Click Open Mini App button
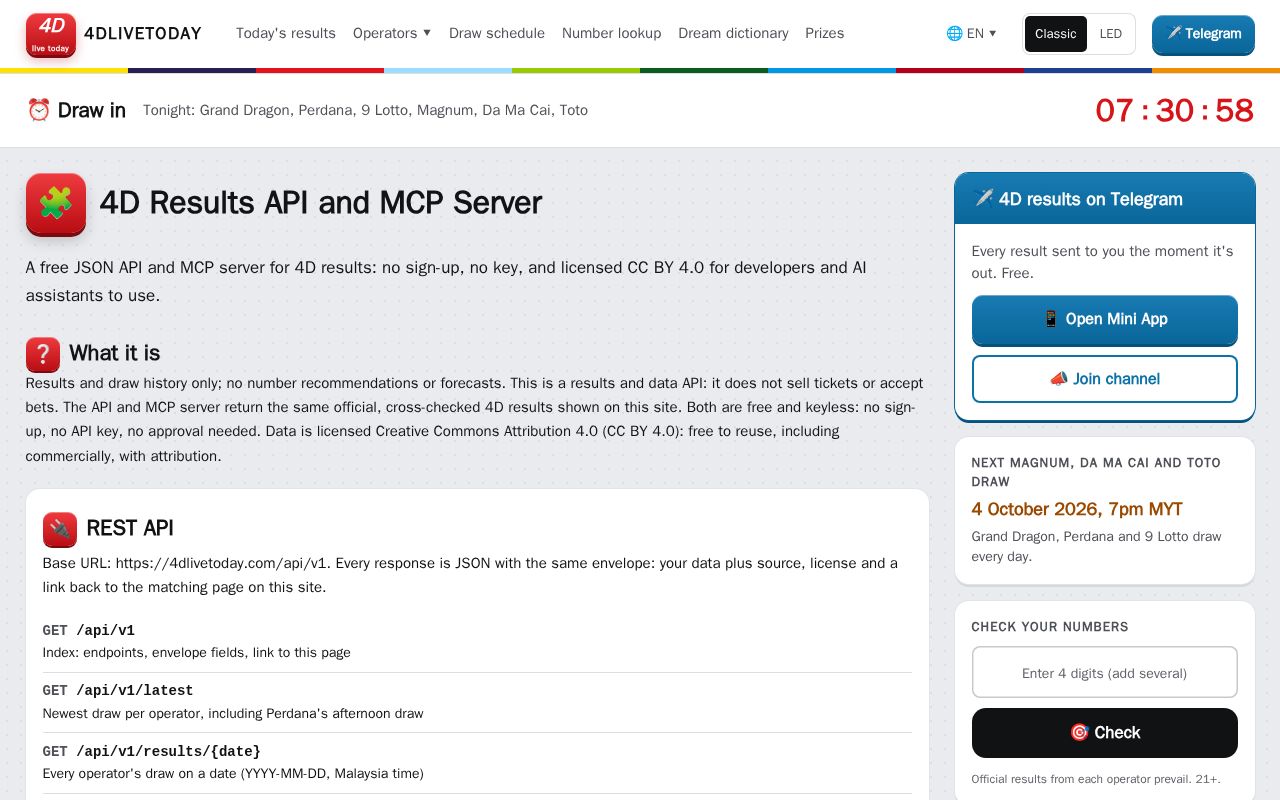1280x800 pixels. pos(1104,320)
